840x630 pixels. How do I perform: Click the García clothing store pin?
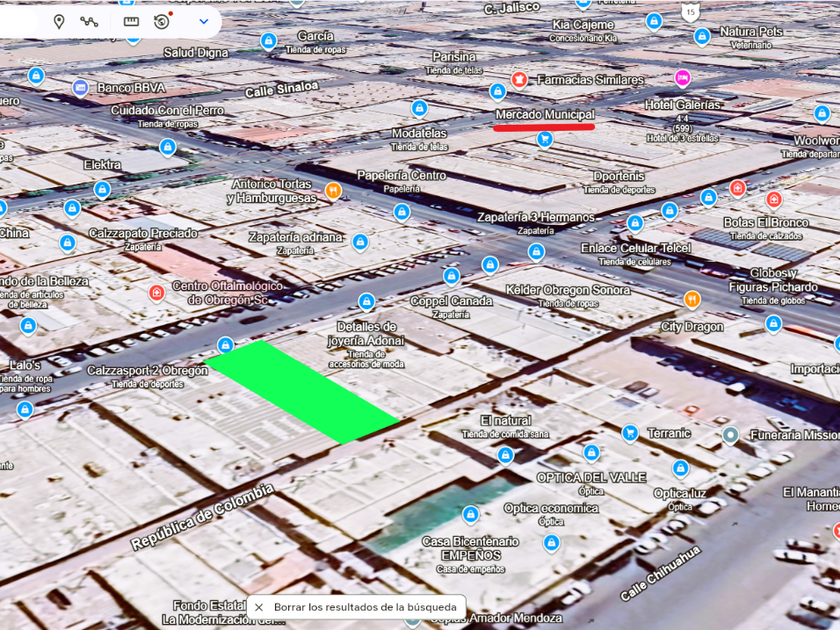tap(268, 41)
